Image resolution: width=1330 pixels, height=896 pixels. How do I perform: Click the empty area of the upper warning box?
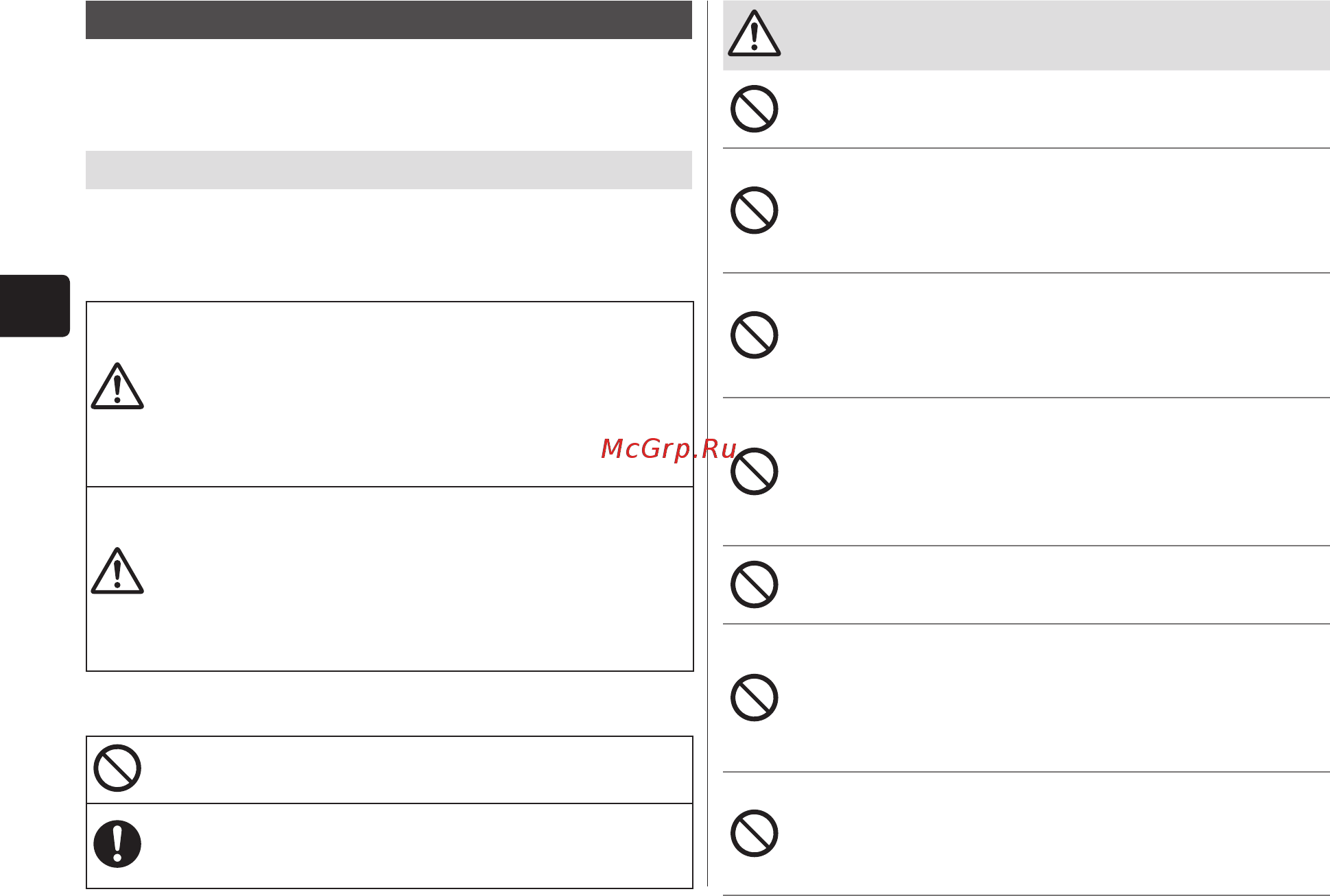tap(418, 394)
